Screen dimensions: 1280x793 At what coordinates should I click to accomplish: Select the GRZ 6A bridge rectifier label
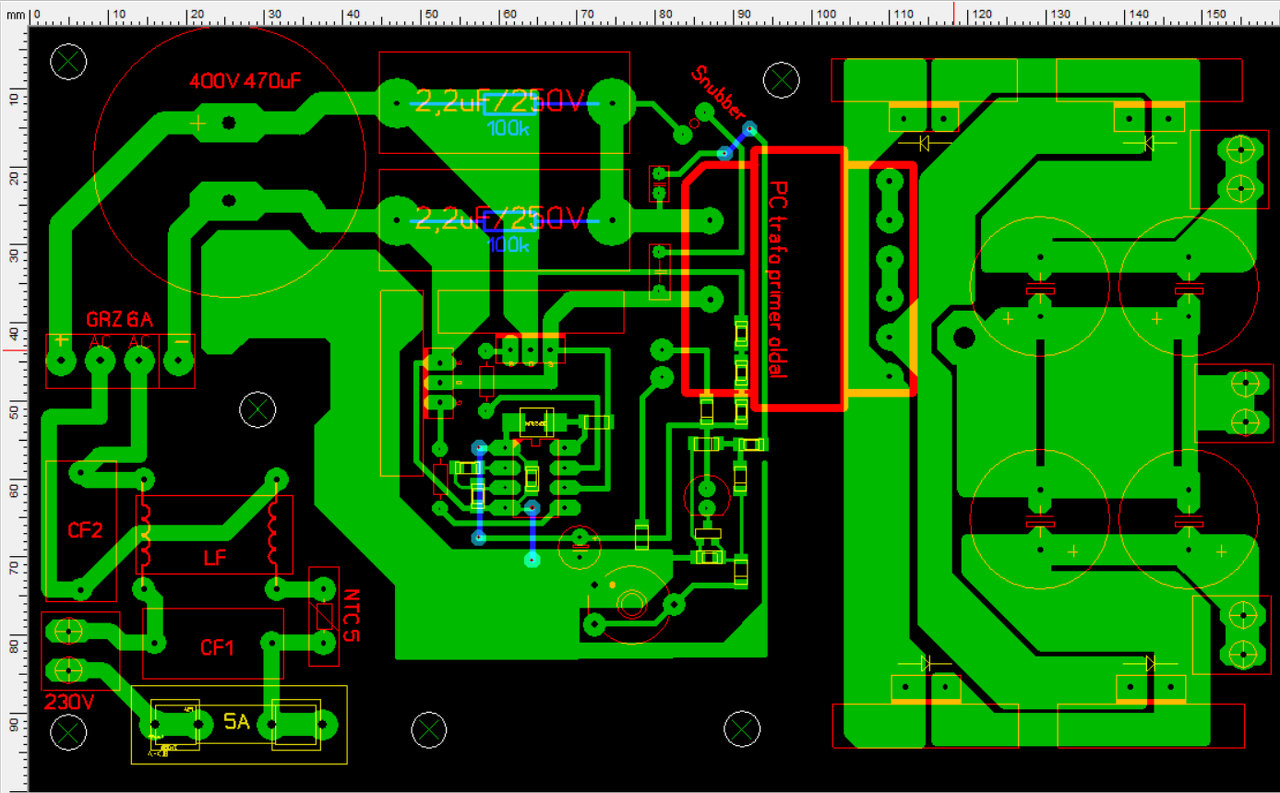119,319
